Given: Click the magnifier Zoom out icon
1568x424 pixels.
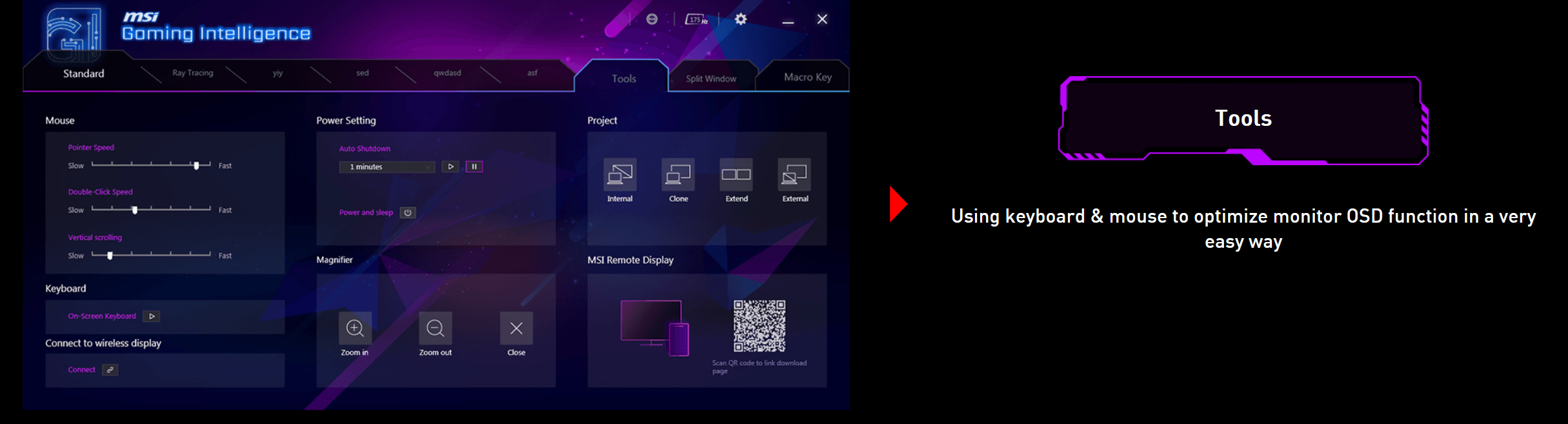Looking at the screenshot, I should 436,328.
